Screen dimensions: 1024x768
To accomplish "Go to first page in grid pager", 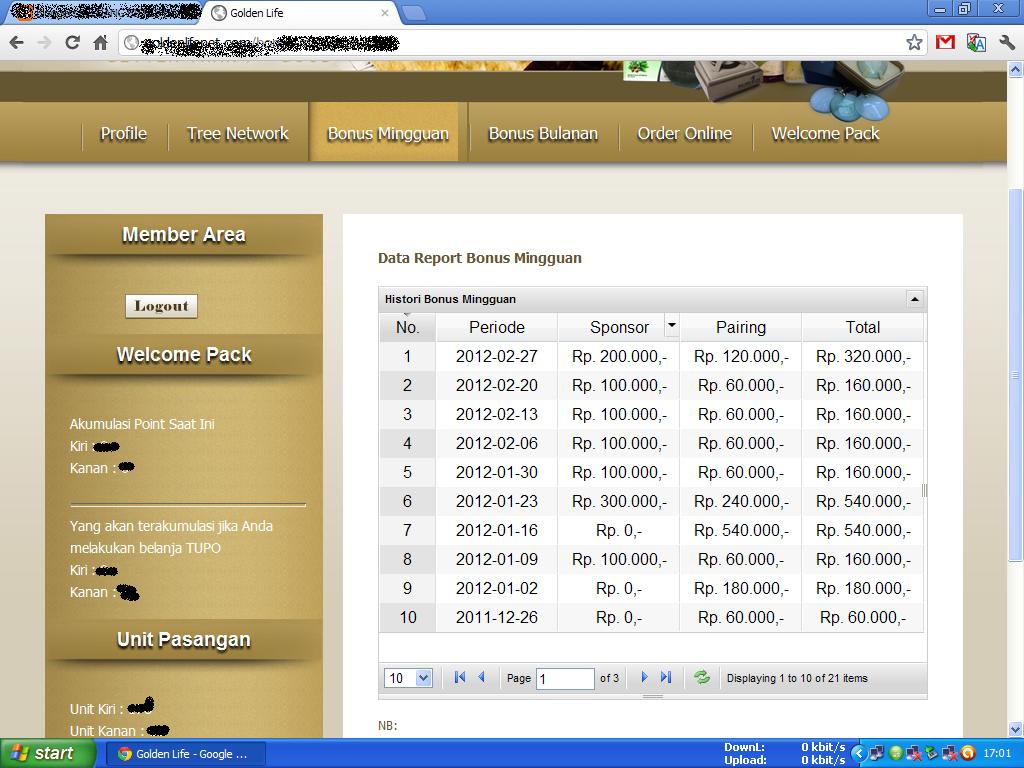I will click(460, 678).
